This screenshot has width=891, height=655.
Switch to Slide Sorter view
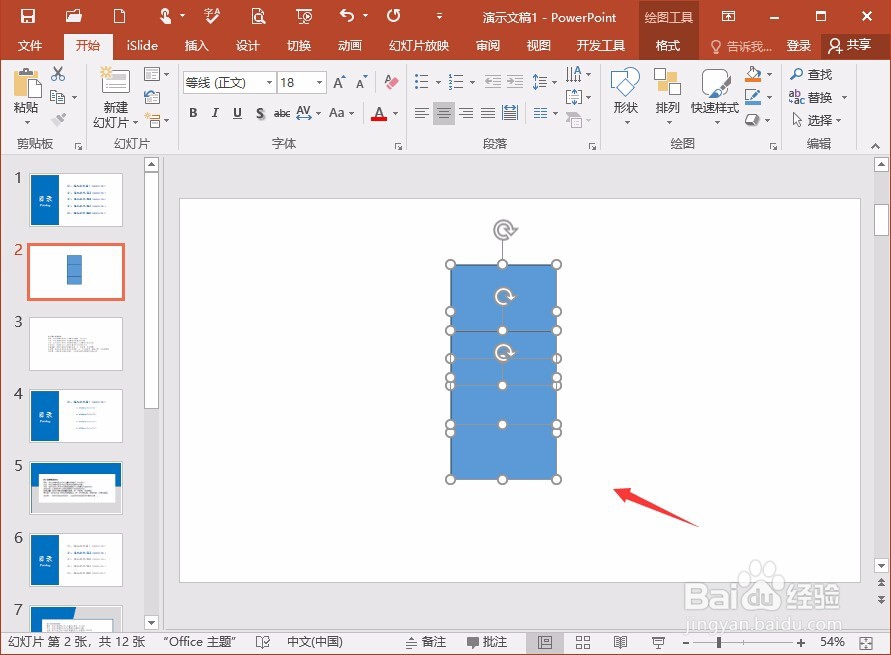pyautogui.click(x=582, y=643)
